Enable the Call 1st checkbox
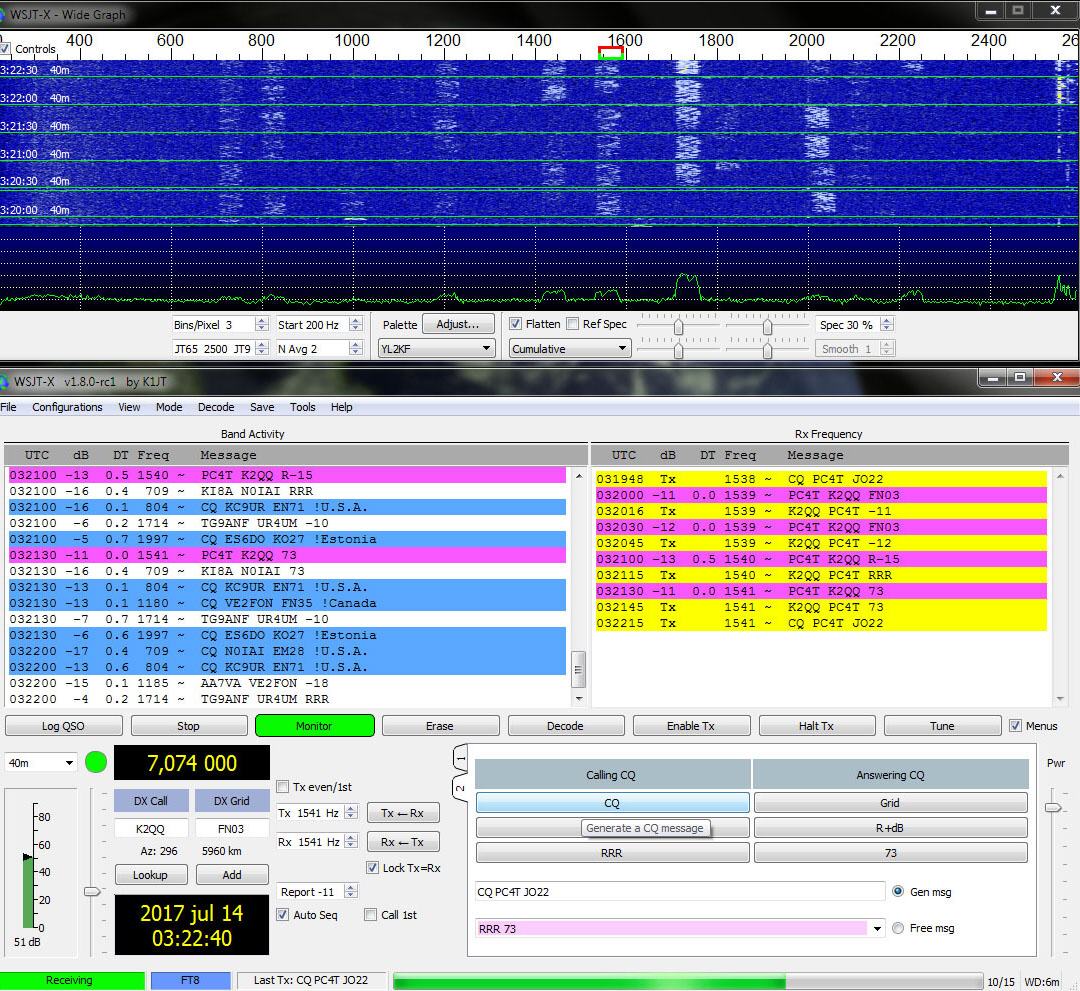 [371, 915]
